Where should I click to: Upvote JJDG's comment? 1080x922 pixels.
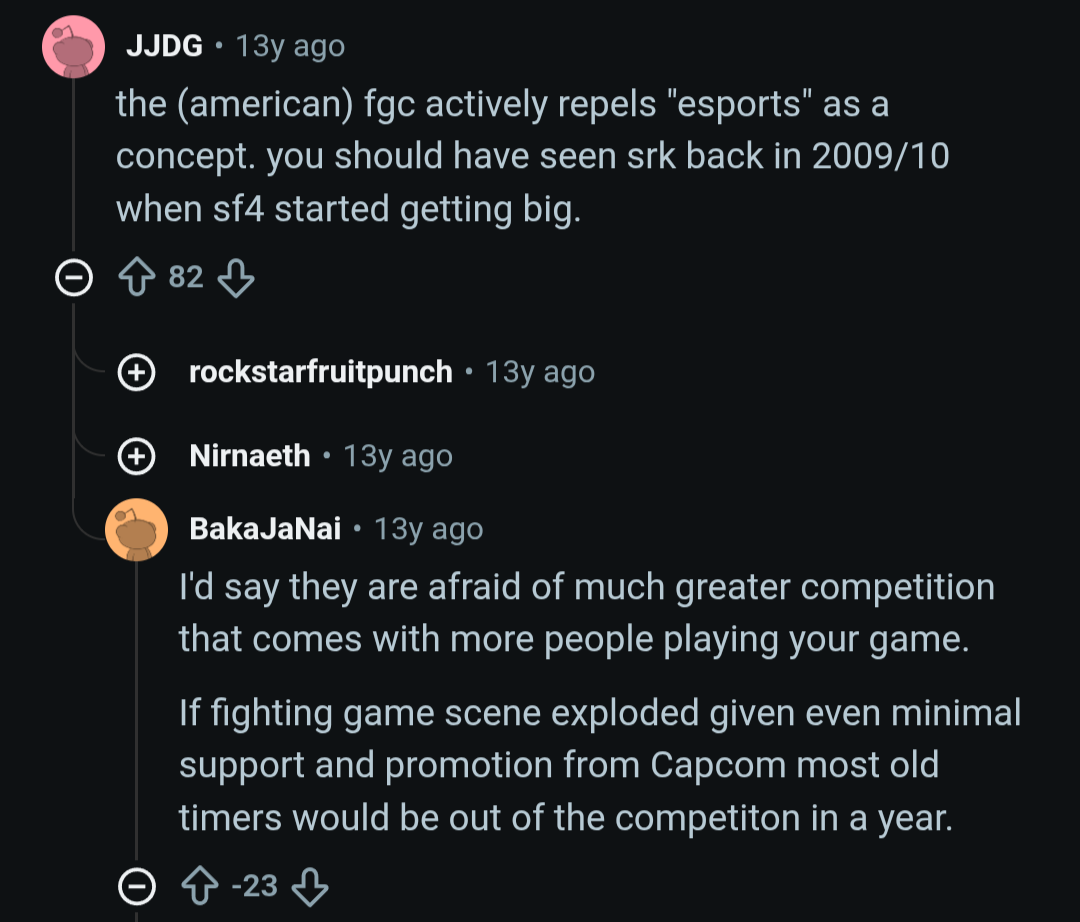136,277
